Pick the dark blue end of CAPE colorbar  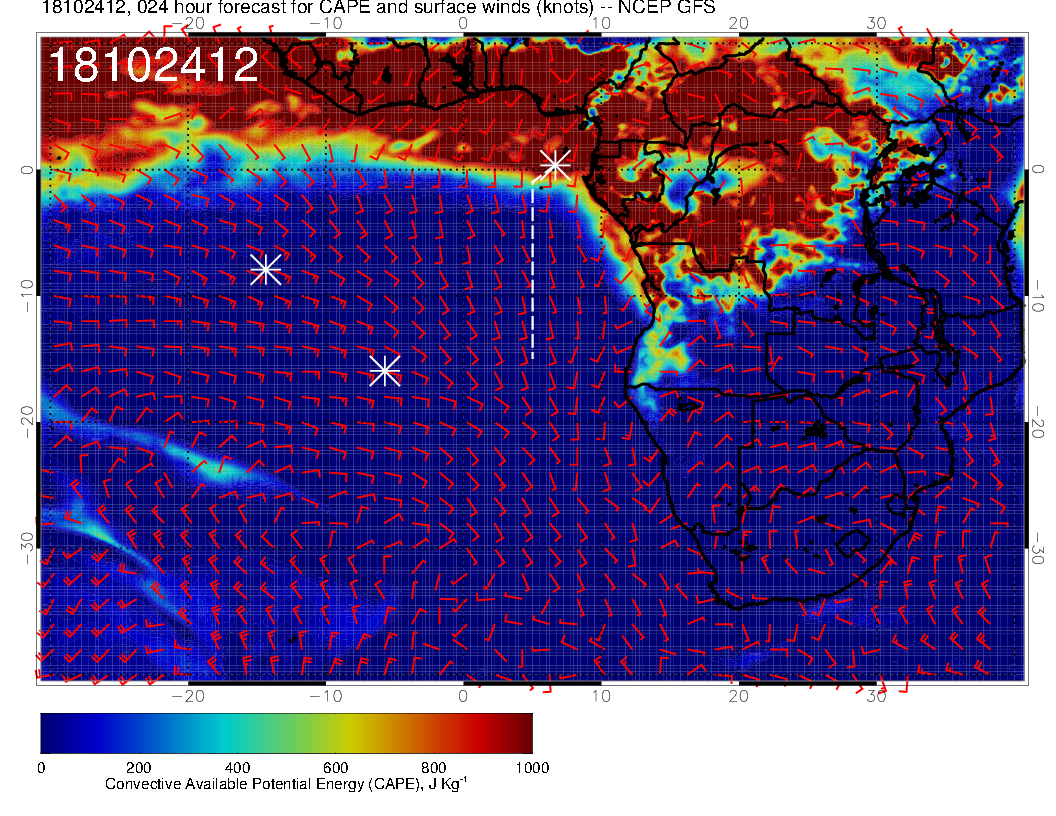(50, 733)
